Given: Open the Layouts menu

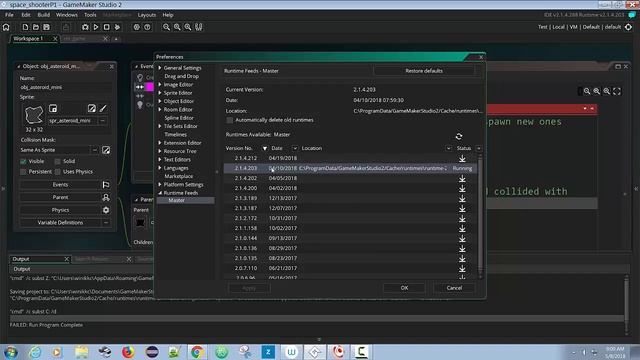Looking at the screenshot, I should 147,15.
